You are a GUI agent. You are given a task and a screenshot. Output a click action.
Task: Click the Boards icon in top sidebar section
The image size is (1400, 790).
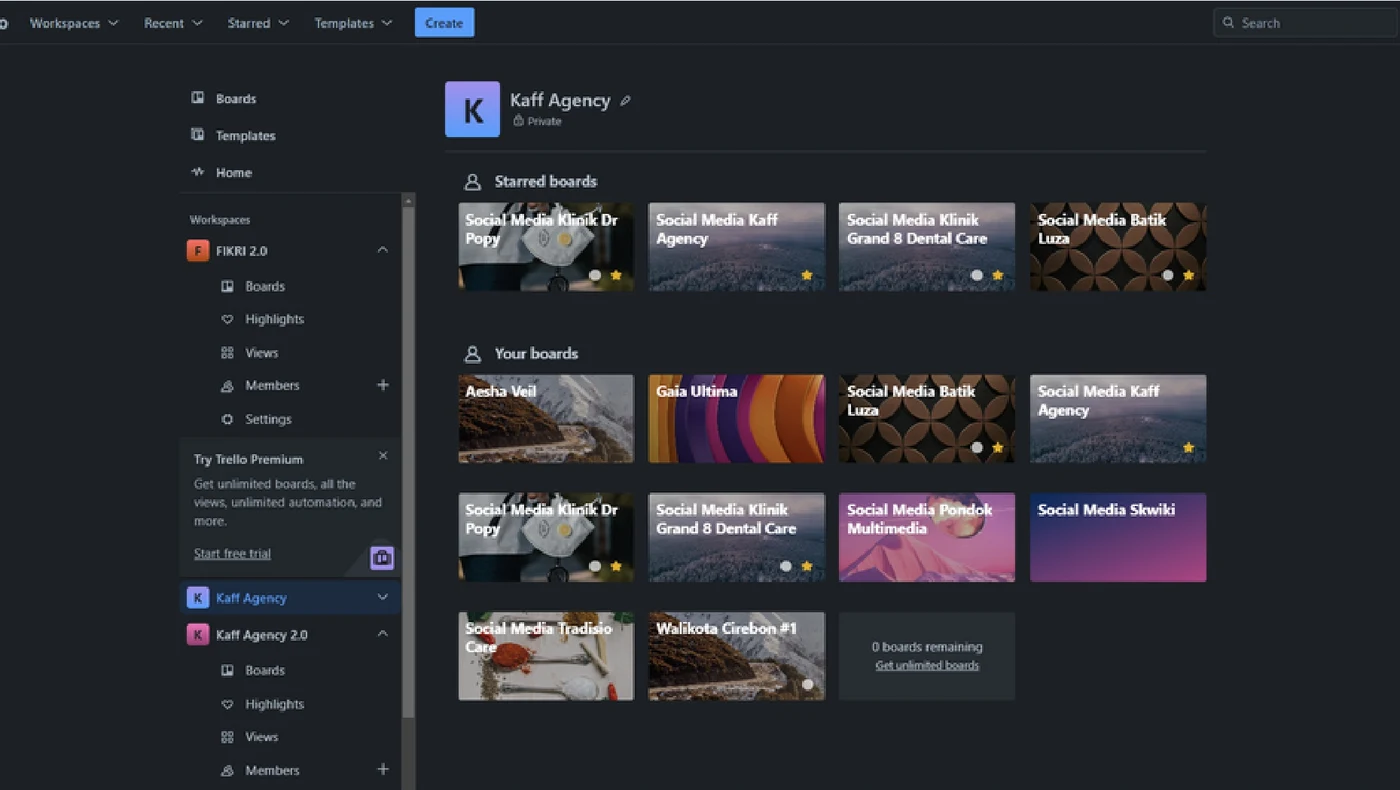click(x=198, y=98)
